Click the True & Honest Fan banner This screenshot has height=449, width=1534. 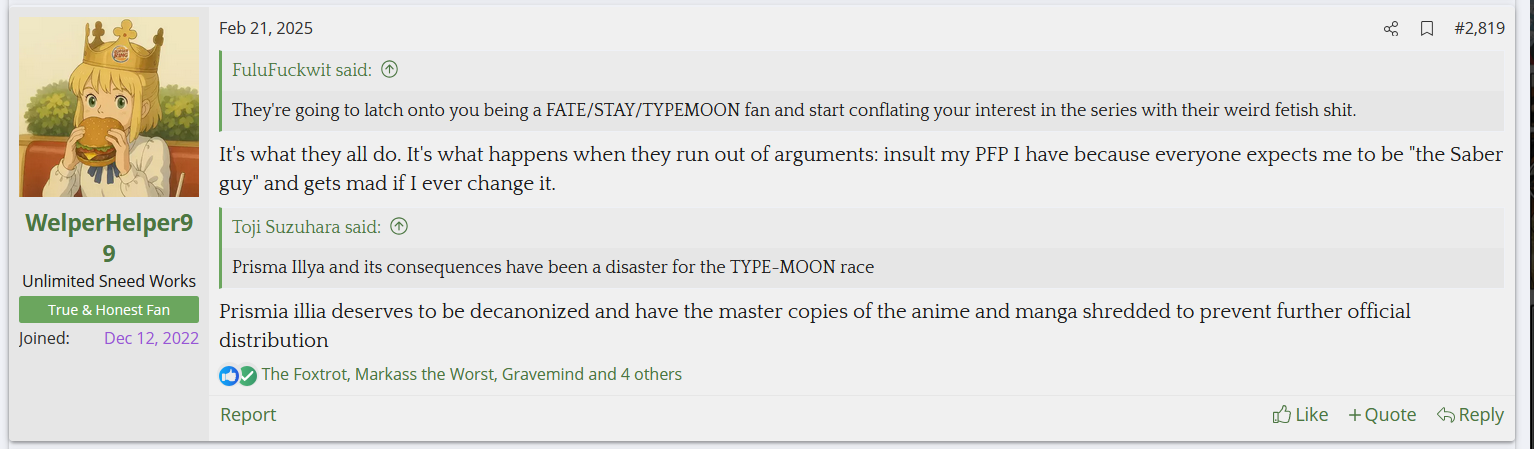tap(109, 310)
